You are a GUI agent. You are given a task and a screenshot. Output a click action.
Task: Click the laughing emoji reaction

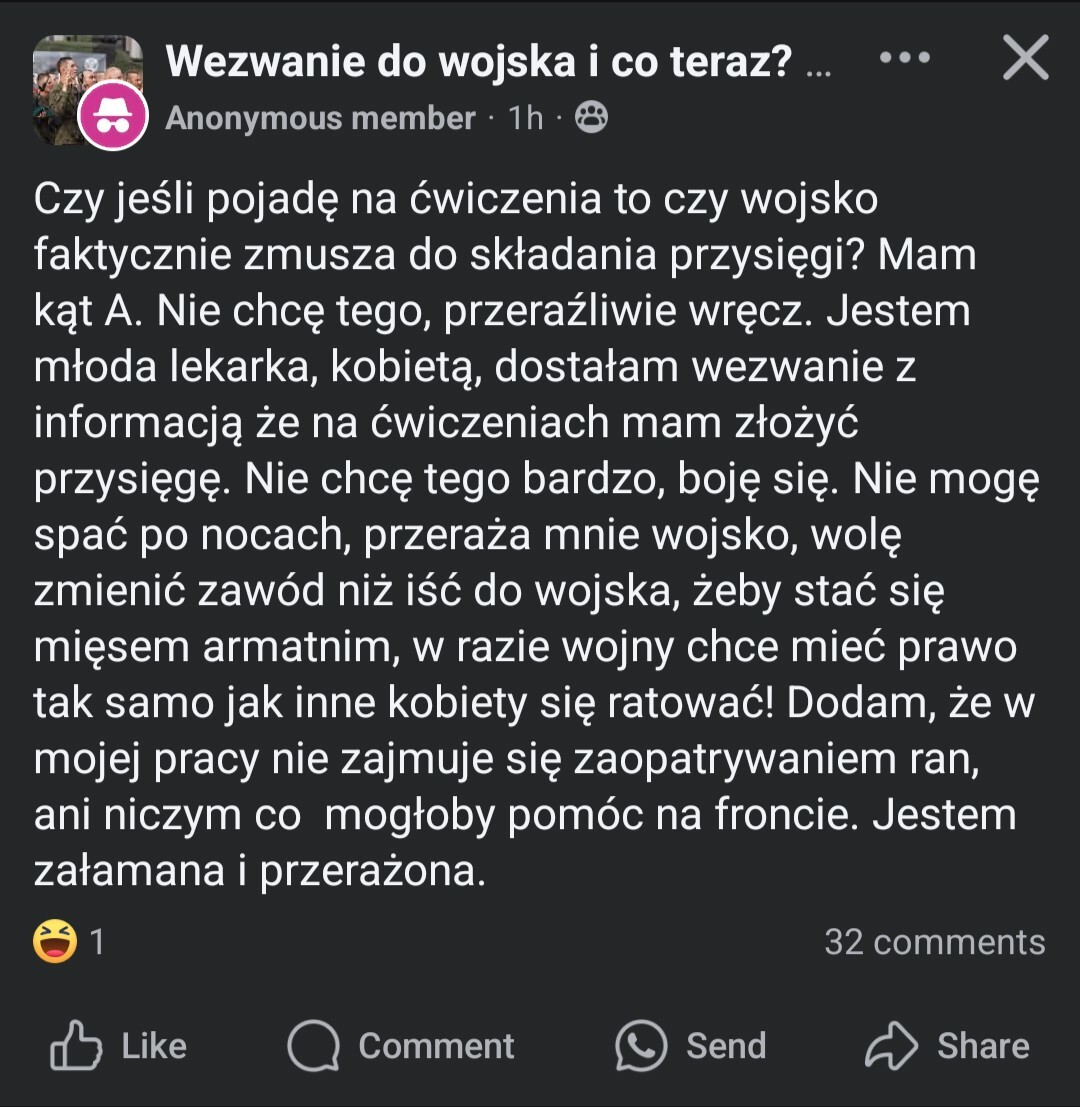click(55, 941)
